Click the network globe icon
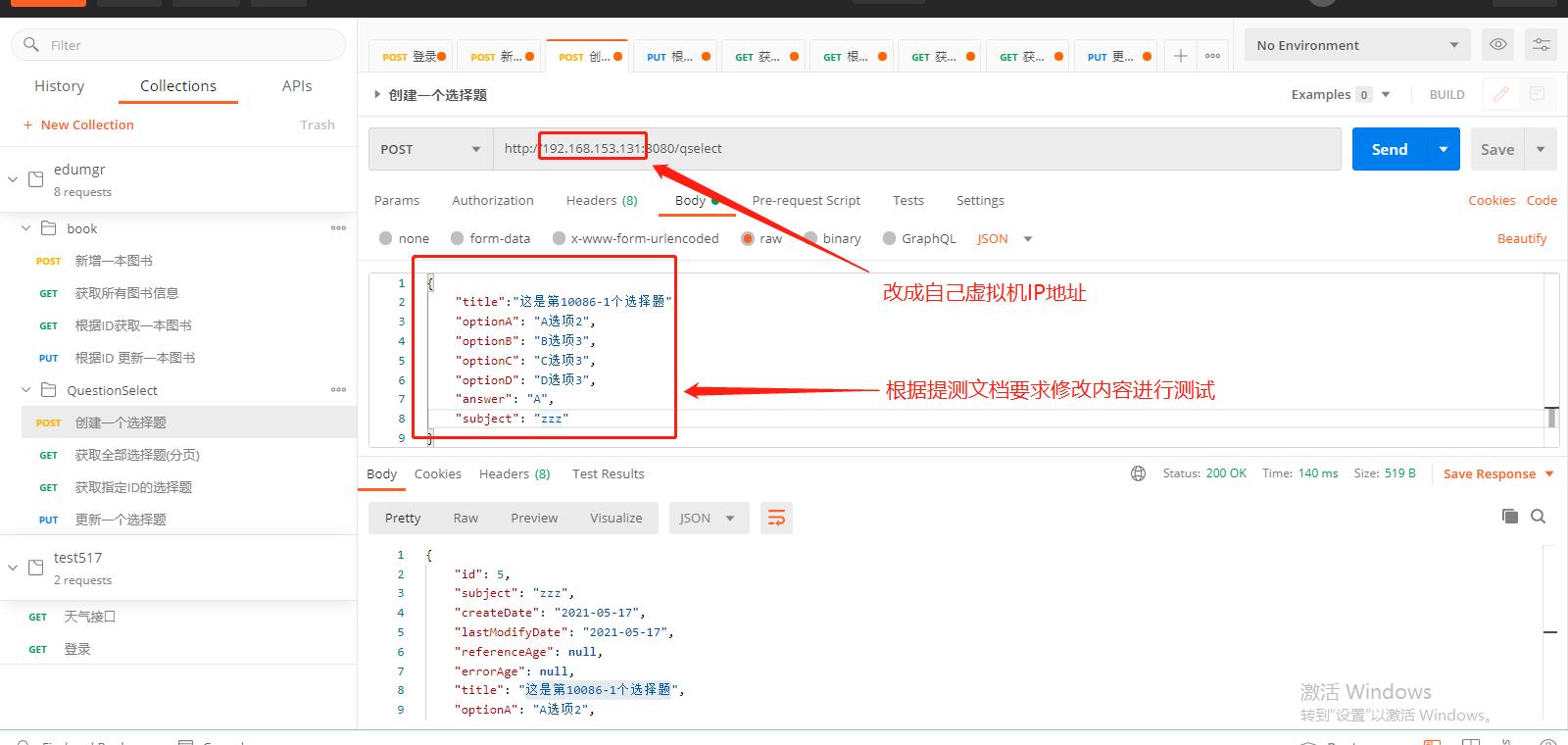 point(1138,473)
